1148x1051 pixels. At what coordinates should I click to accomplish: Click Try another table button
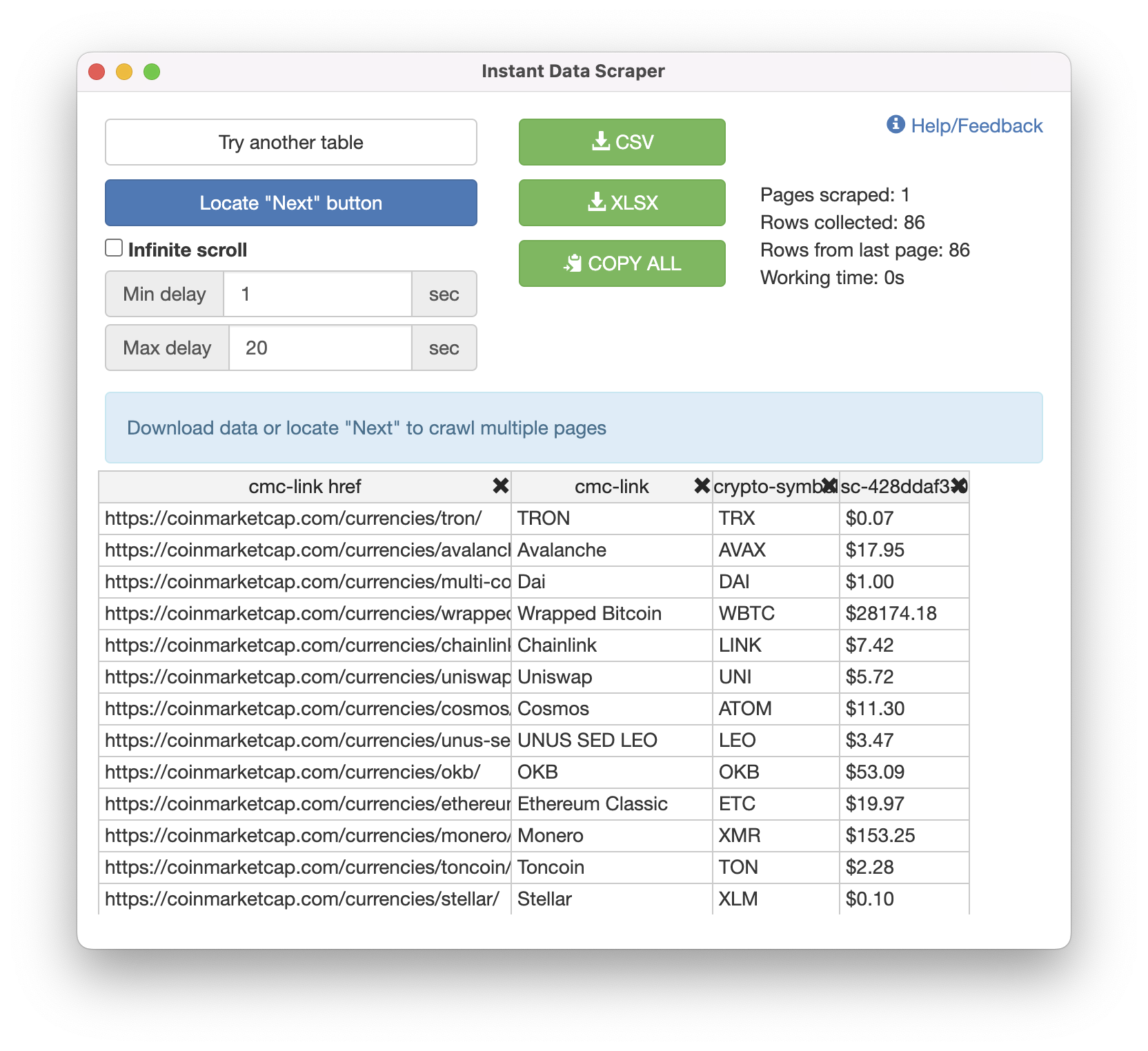click(x=290, y=142)
